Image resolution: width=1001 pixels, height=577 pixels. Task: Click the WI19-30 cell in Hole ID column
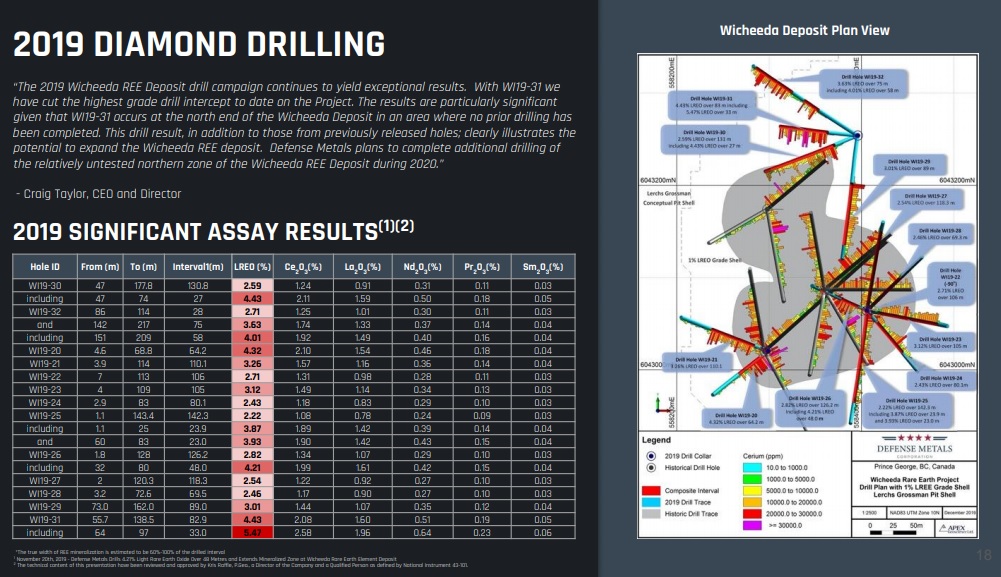[x=45, y=285]
